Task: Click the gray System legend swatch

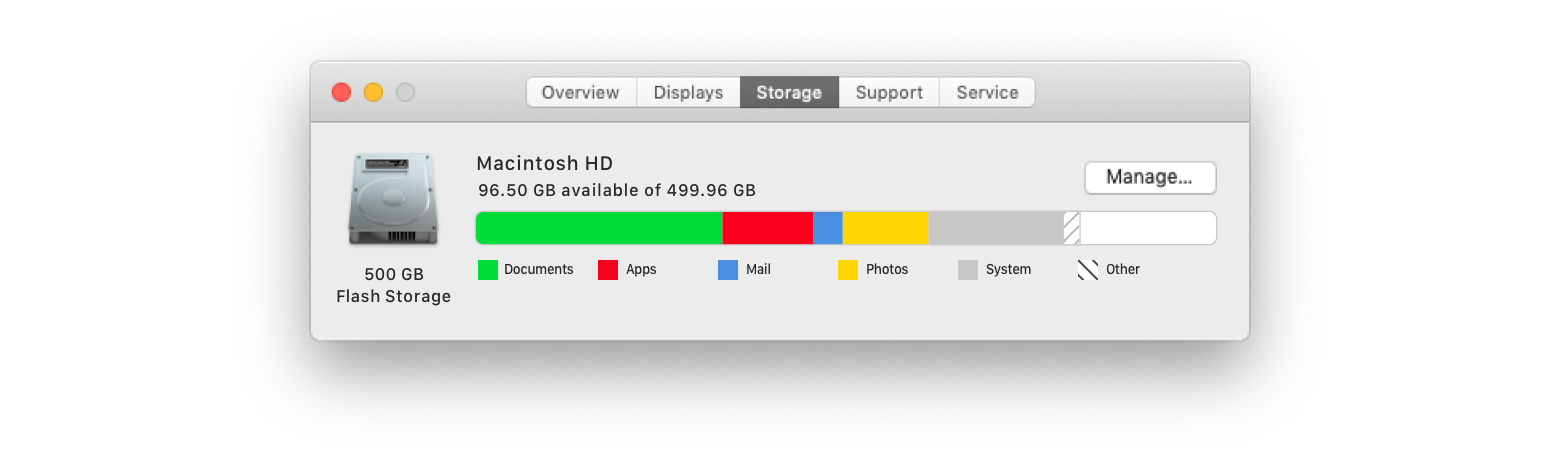Action: tap(968, 270)
